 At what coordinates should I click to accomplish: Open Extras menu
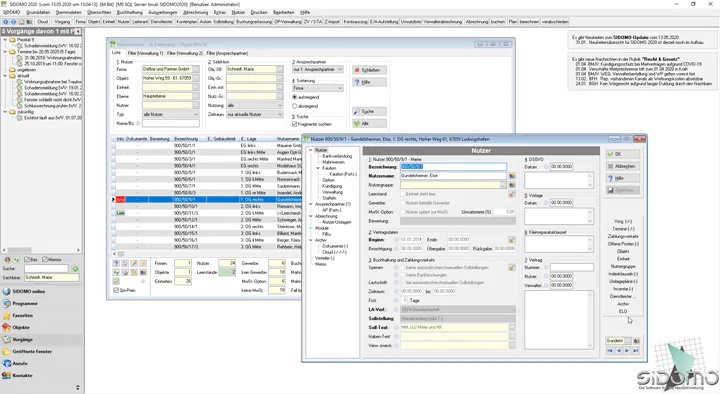click(220, 12)
